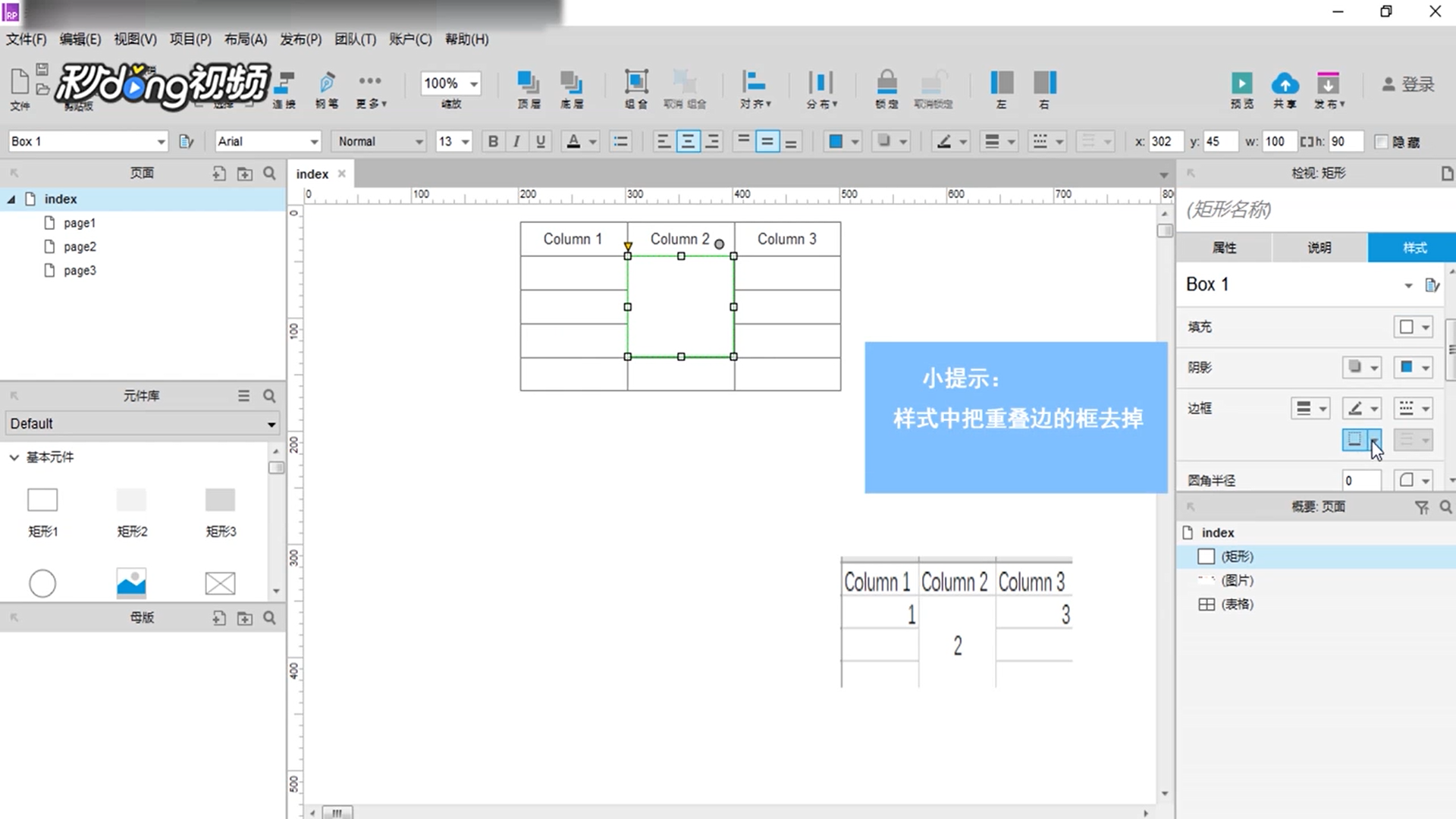This screenshot has height=819, width=1456.
Task: Switch to the 属性 tab
Action: pos(1224,248)
